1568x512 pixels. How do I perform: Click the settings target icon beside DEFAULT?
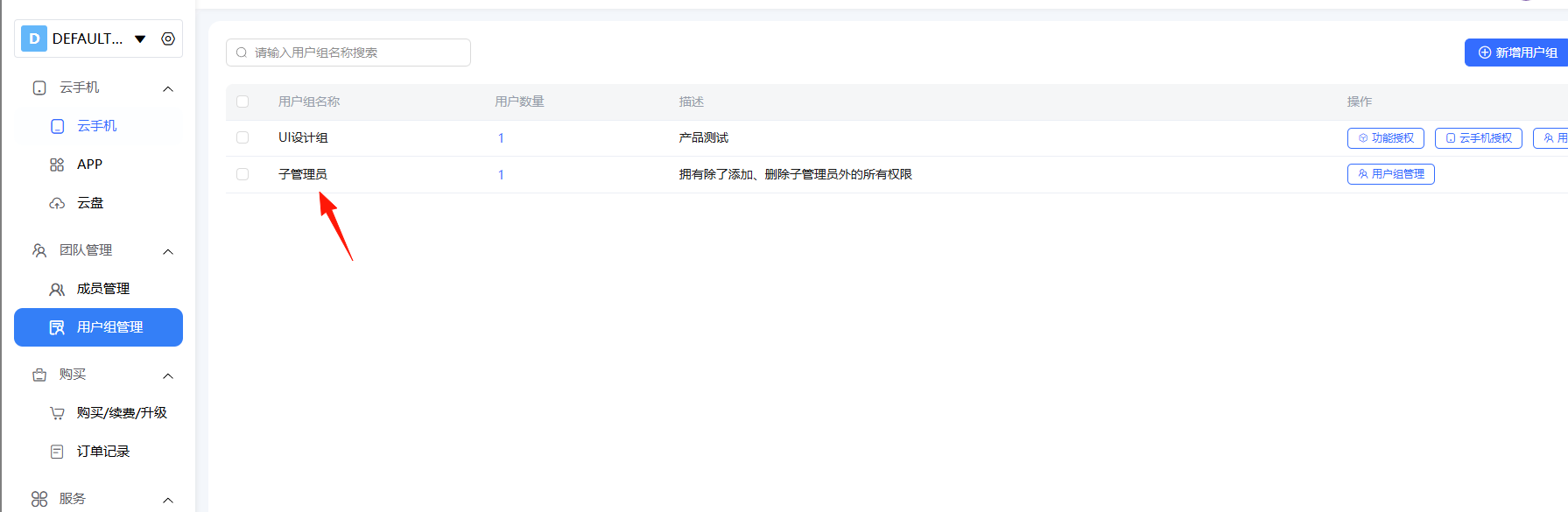pos(168,39)
